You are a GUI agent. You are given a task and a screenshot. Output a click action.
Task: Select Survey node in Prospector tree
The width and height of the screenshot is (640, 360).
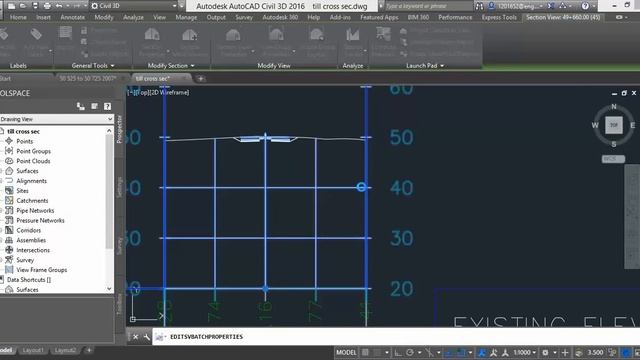(25, 260)
